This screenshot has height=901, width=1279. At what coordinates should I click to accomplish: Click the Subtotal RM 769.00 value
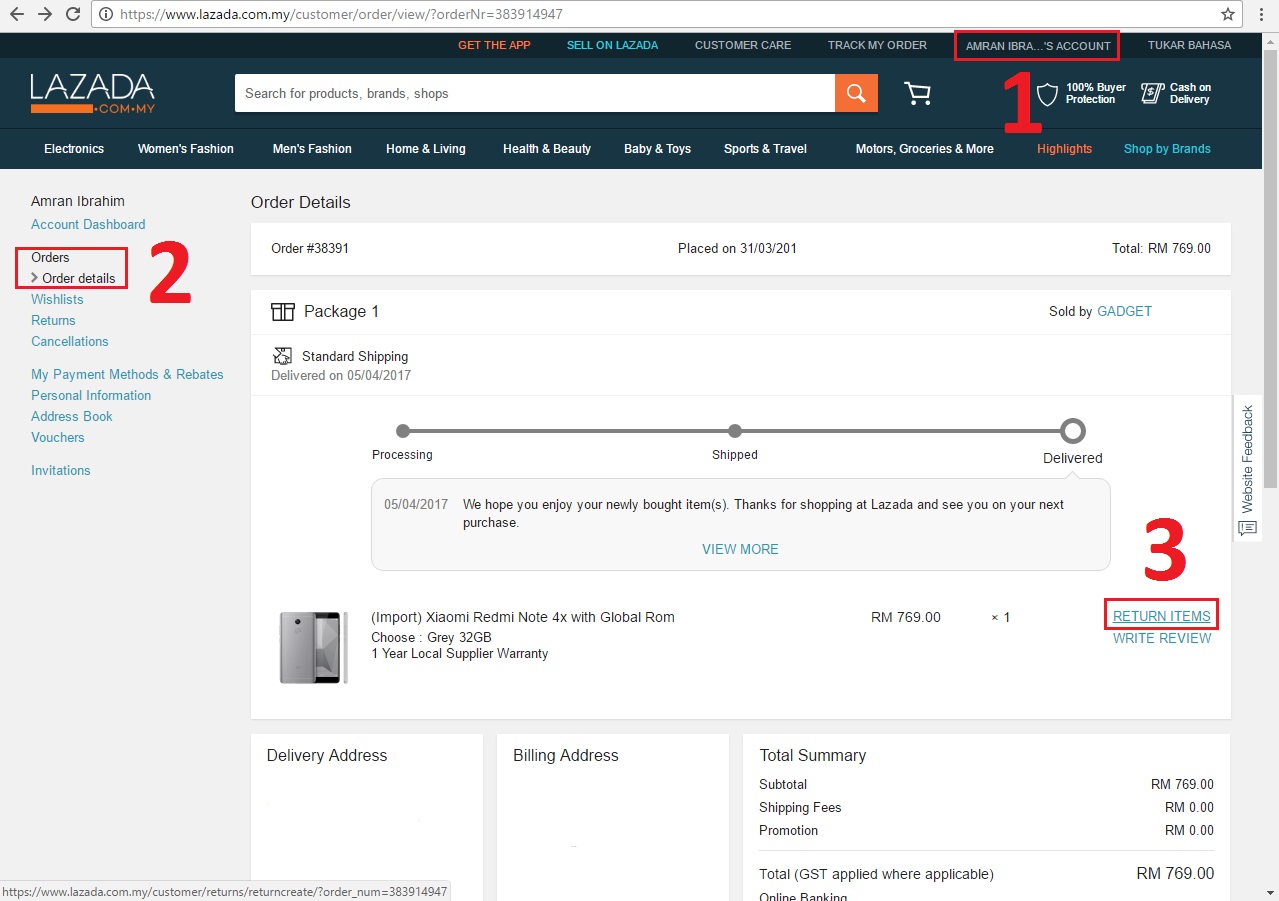pos(1182,784)
